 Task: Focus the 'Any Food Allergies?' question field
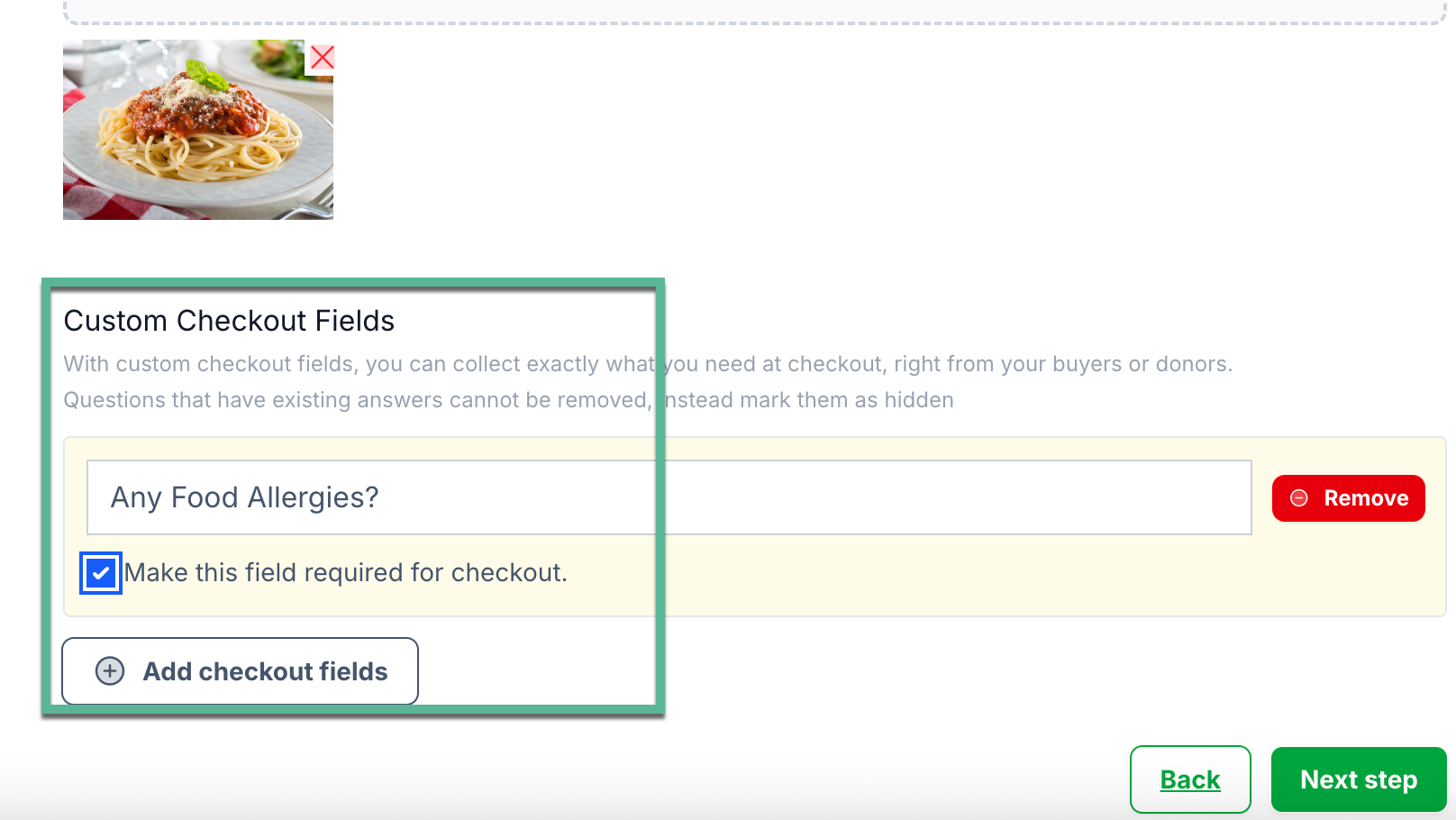click(x=669, y=497)
